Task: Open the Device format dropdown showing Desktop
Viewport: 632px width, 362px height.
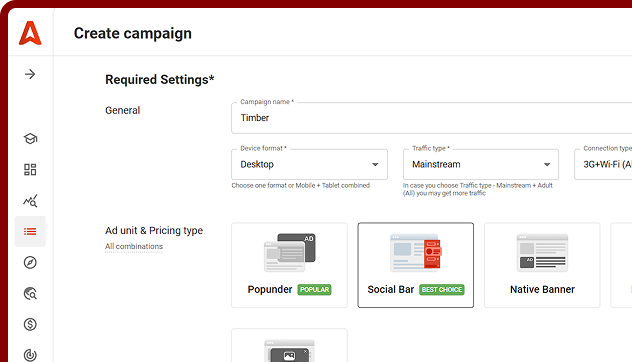Action: point(309,164)
